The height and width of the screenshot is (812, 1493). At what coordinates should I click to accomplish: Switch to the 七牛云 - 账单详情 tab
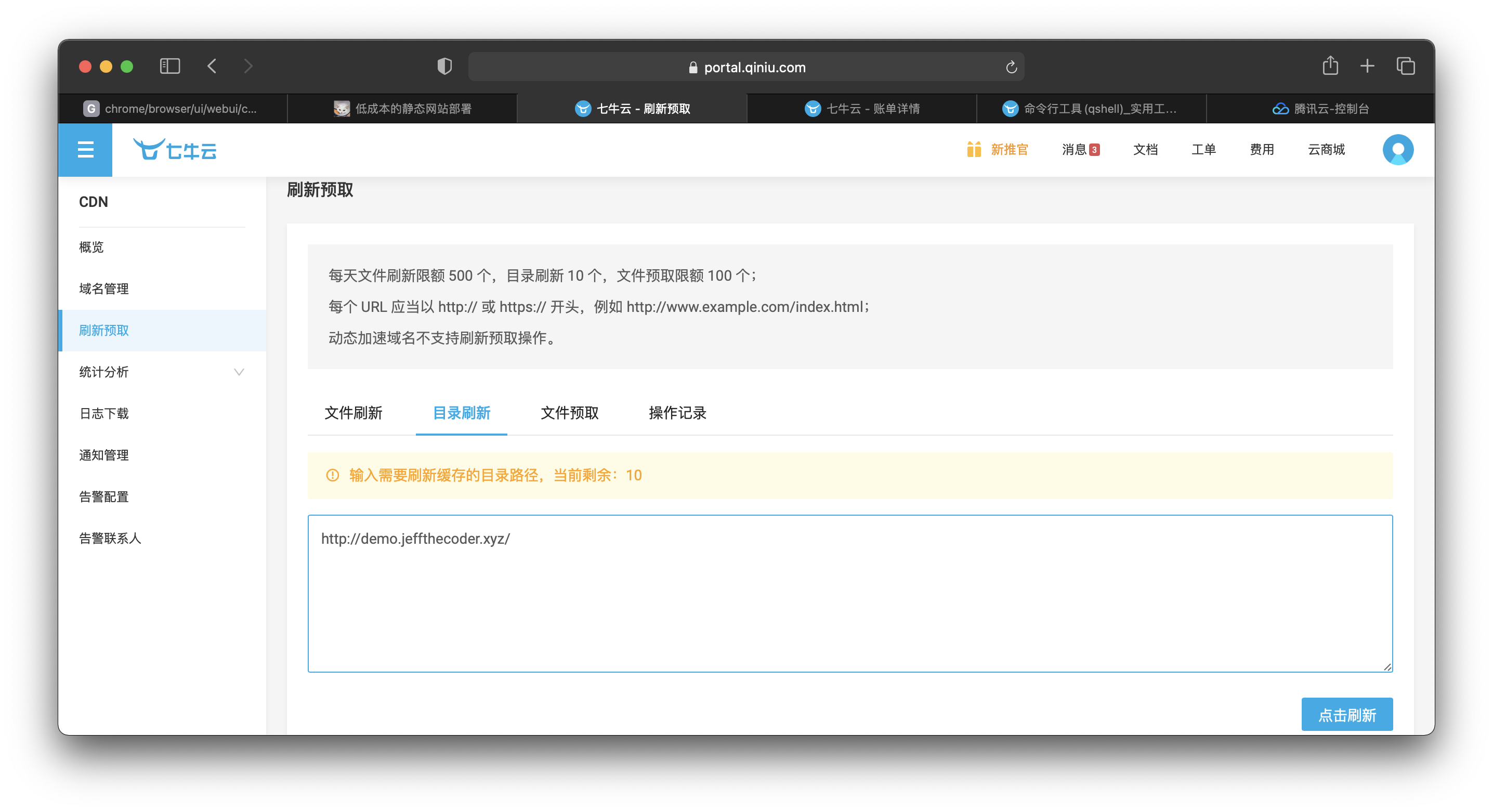tap(862, 108)
